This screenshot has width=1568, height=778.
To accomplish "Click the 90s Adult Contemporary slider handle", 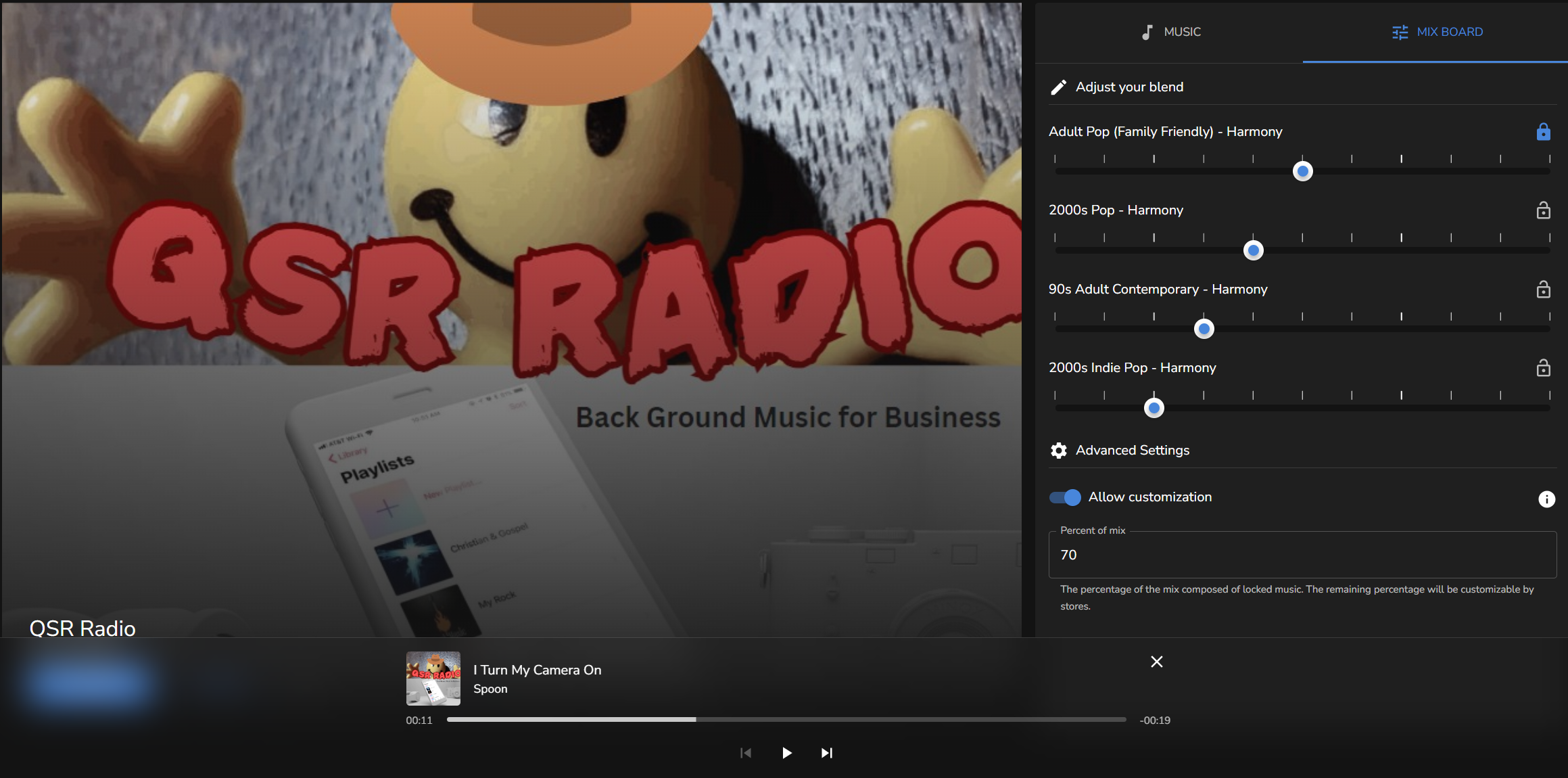I will [1204, 329].
